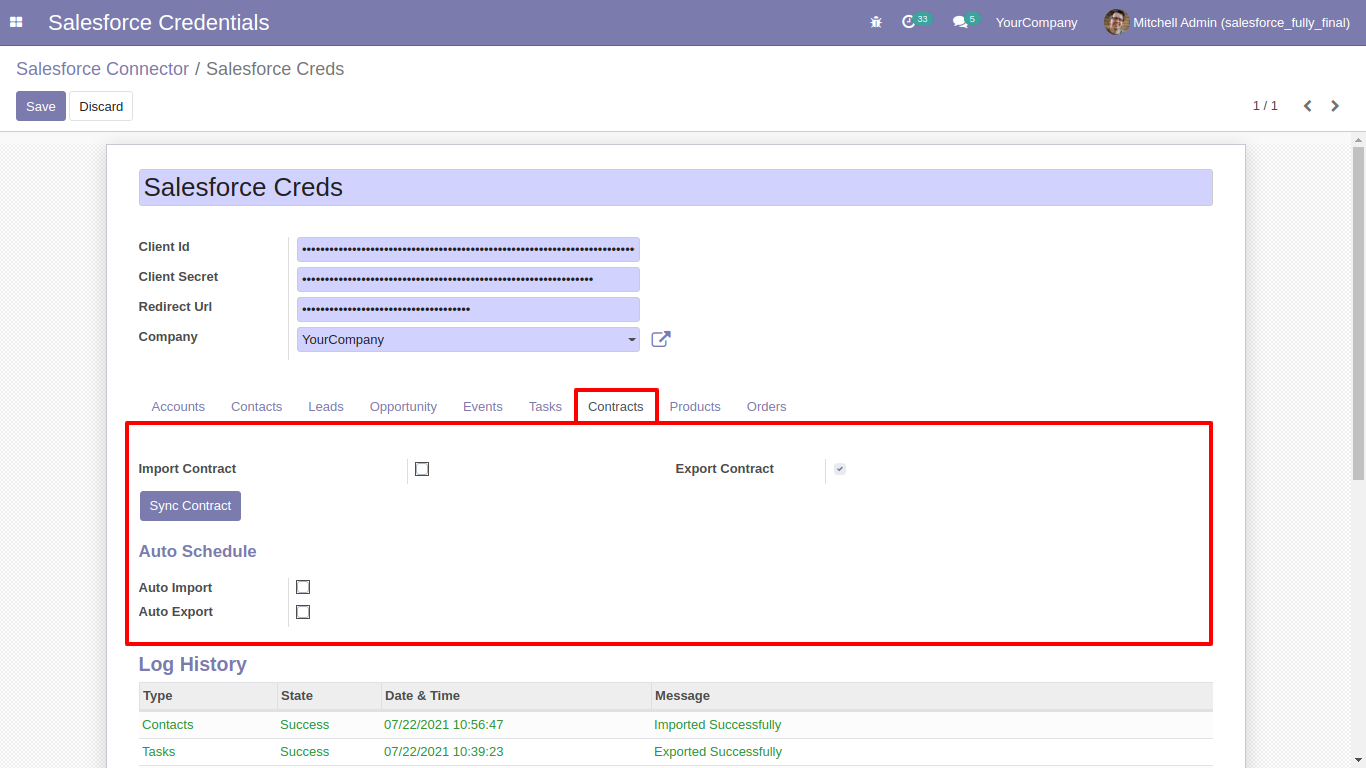Viewport: 1366px width, 768px height.
Task: Go to next record arrow
Action: pyautogui.click(x=1335, y=106)
